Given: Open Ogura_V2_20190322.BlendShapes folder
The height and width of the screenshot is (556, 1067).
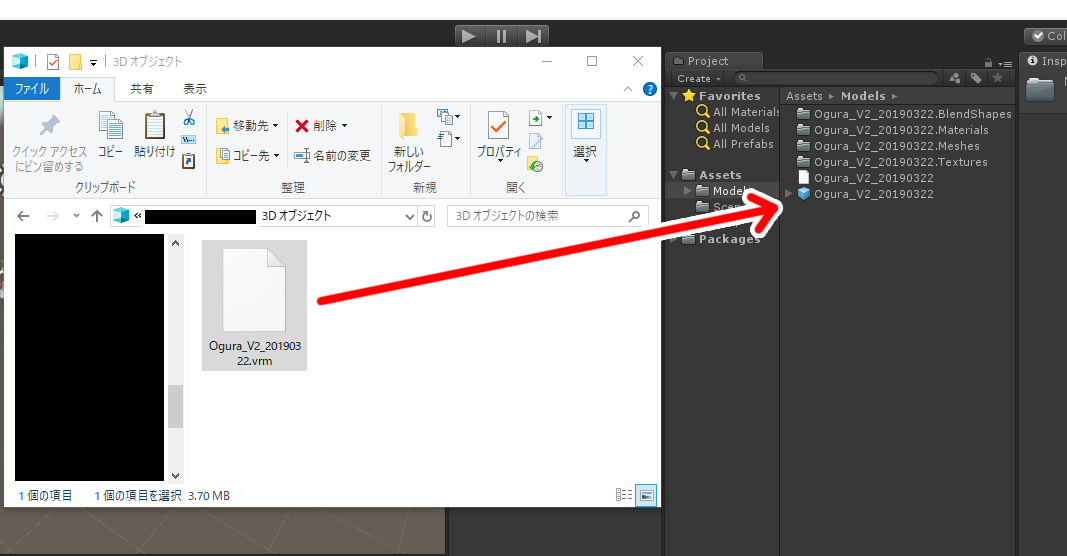Looking at the screenshot, I should click(x=904, y=114).
